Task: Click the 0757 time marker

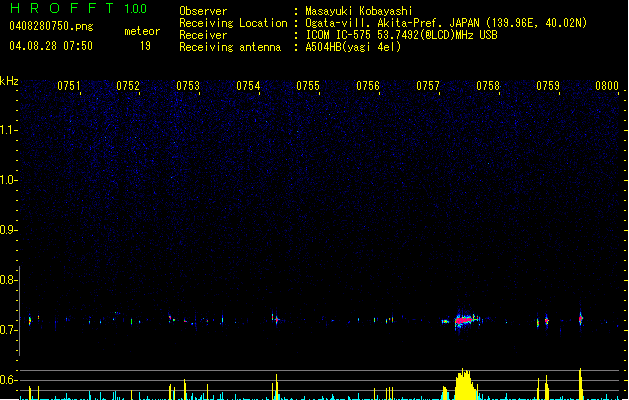Action: 428,86
